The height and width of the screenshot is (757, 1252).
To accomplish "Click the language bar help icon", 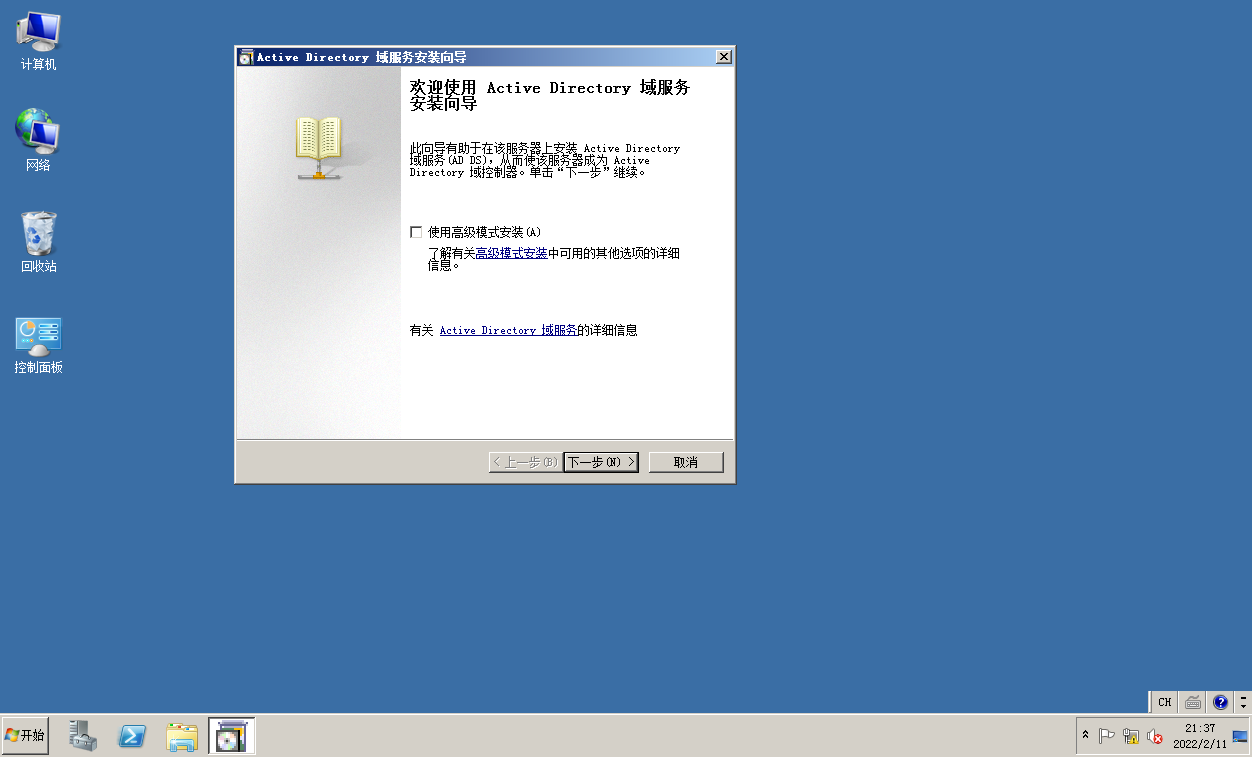I will (x=1220, y=702).
